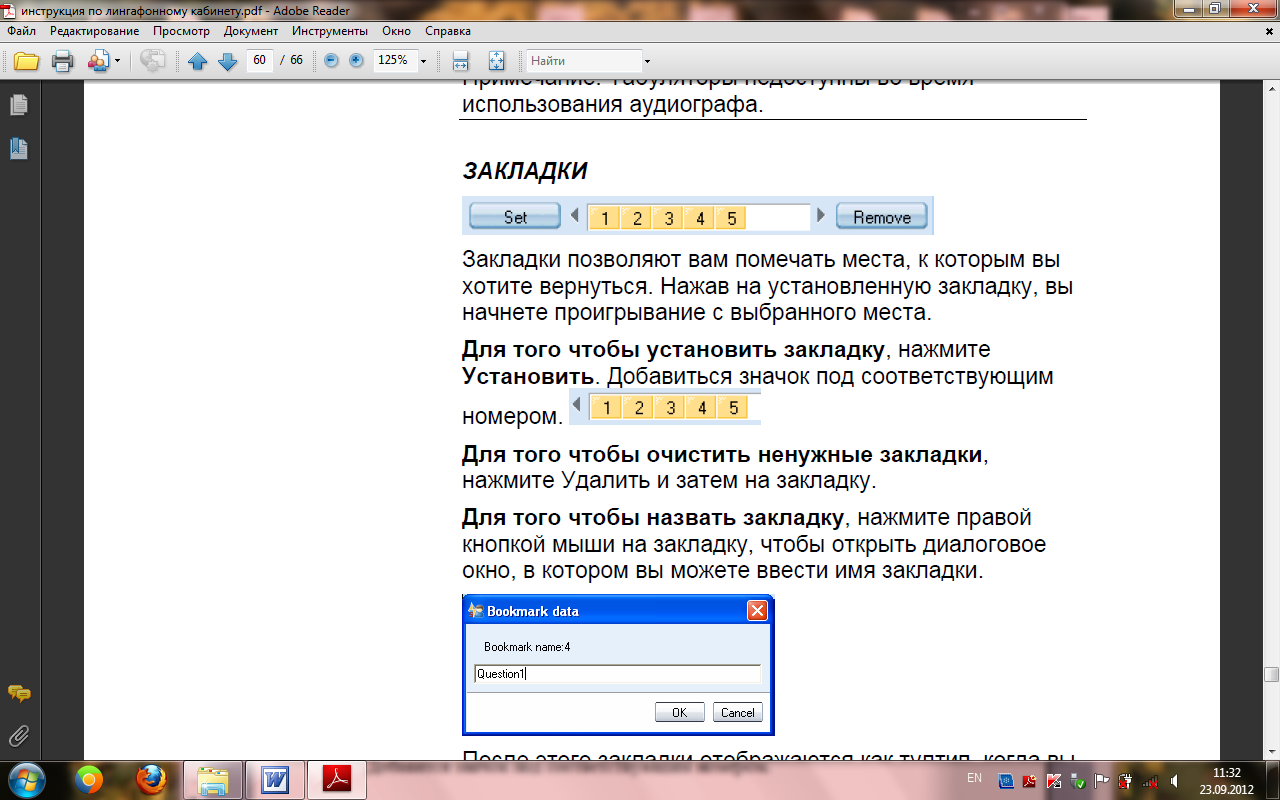Open the collaborate people-and-page icon
Viewport: 1280px width, 800px height.
[x=98, y=61]
